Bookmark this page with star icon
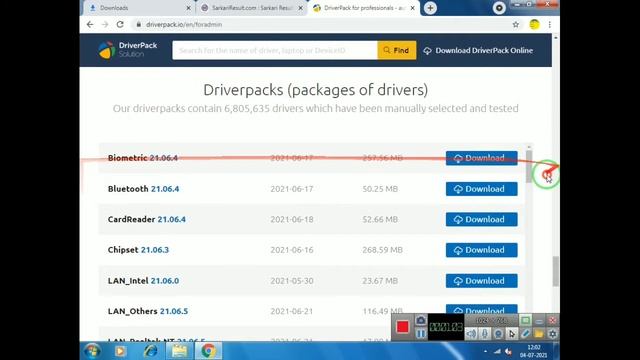 pos(516,24)
